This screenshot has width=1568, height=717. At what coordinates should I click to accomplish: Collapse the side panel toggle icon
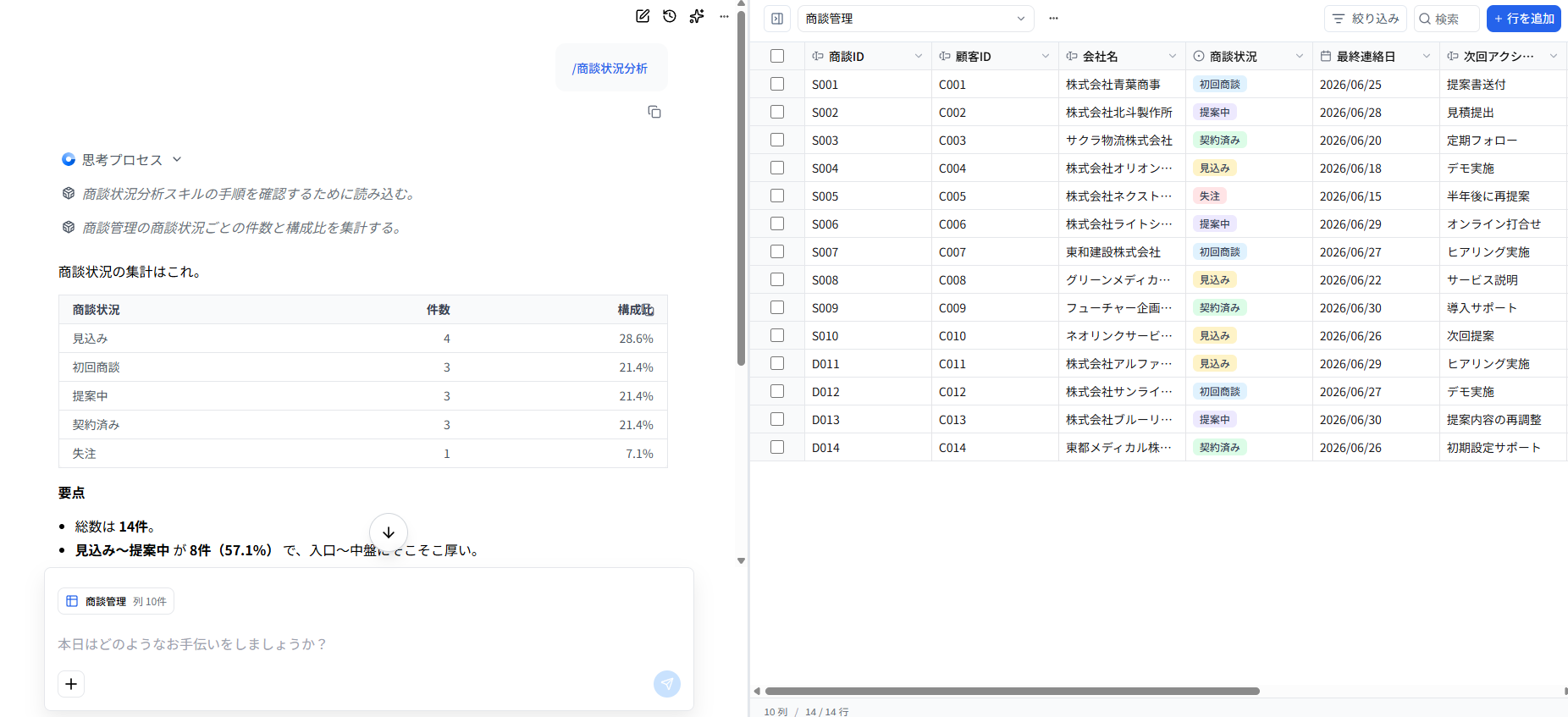tap(777, 19)
